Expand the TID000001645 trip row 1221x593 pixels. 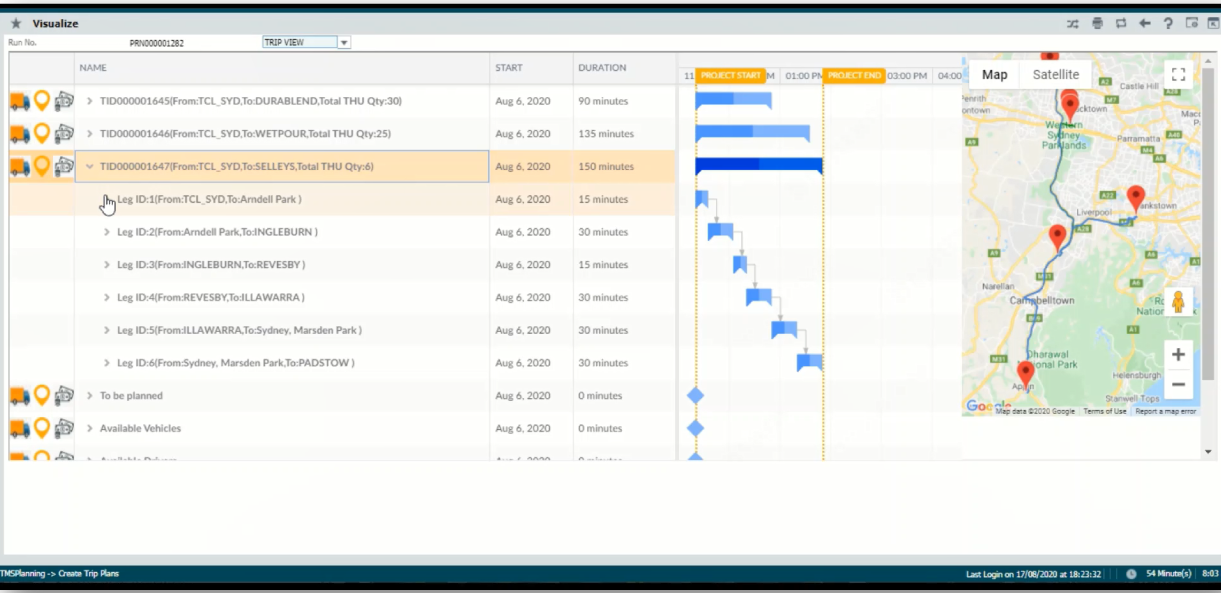(x=89, y=100)
